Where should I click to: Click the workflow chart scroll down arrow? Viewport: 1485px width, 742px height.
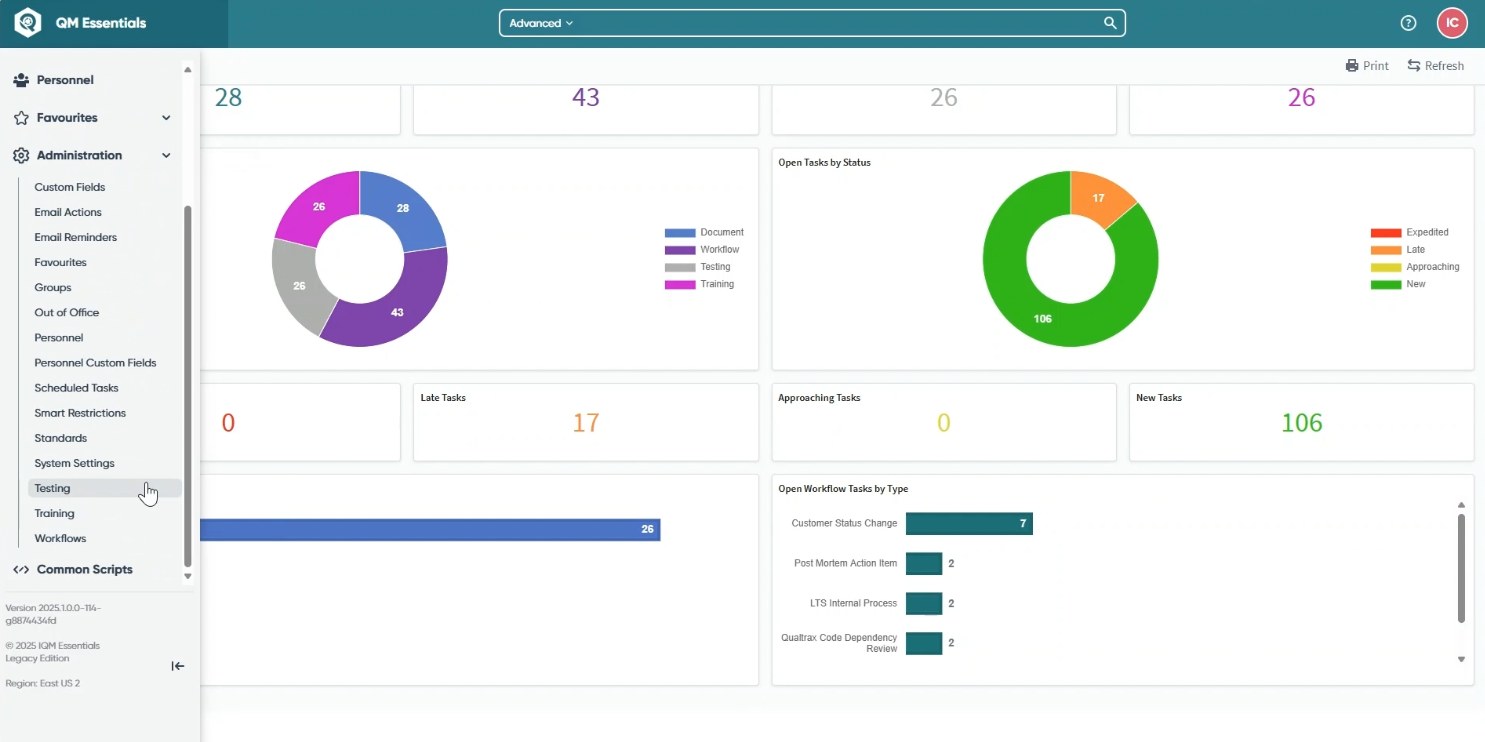coord(1461,659)
